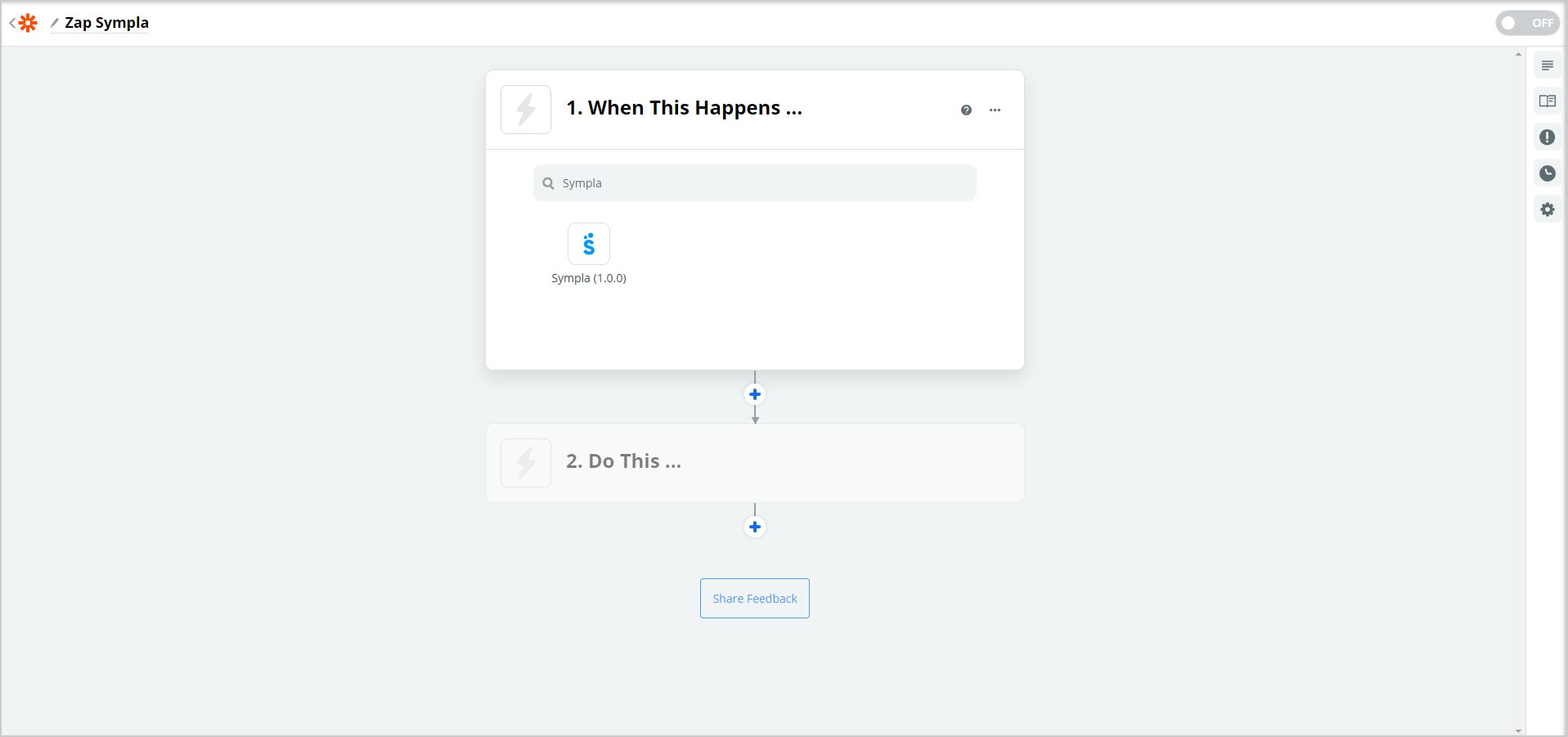The height and width of the screenshot is (737, 1568).
Task: Open zap settings gear icon
Action: point(1547,209)
